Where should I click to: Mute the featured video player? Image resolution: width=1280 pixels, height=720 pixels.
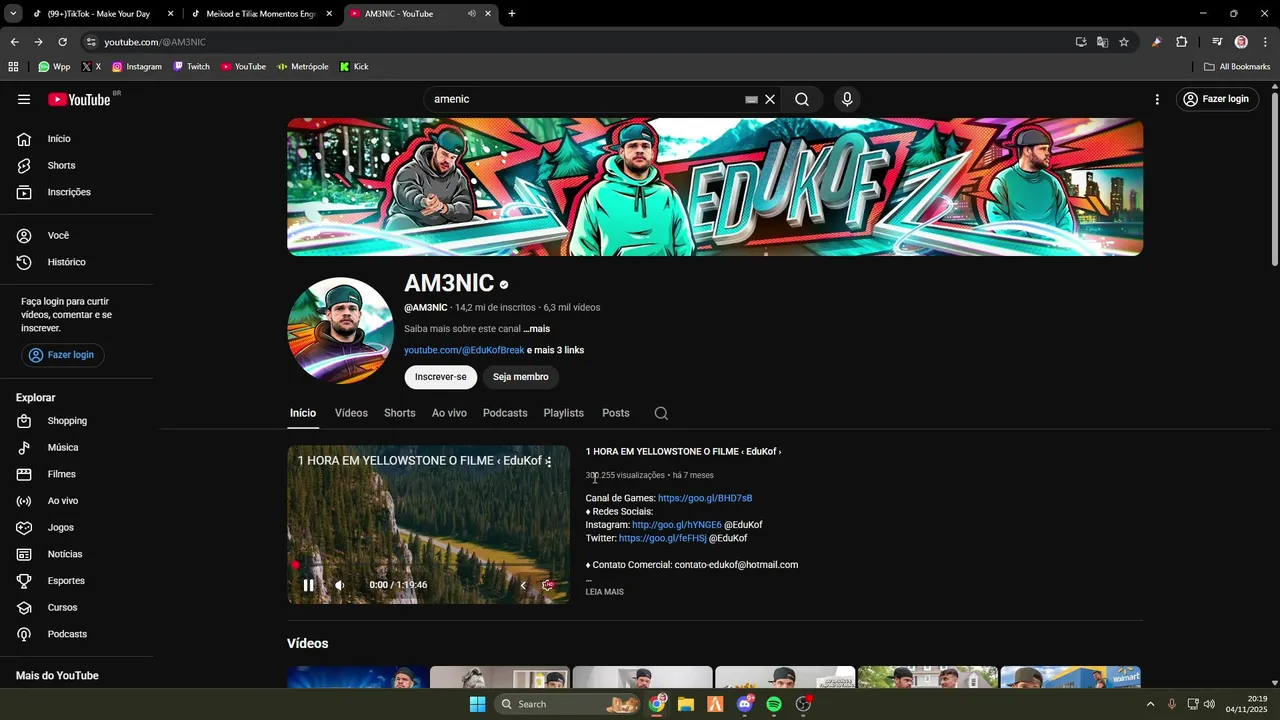pos(339,585)
